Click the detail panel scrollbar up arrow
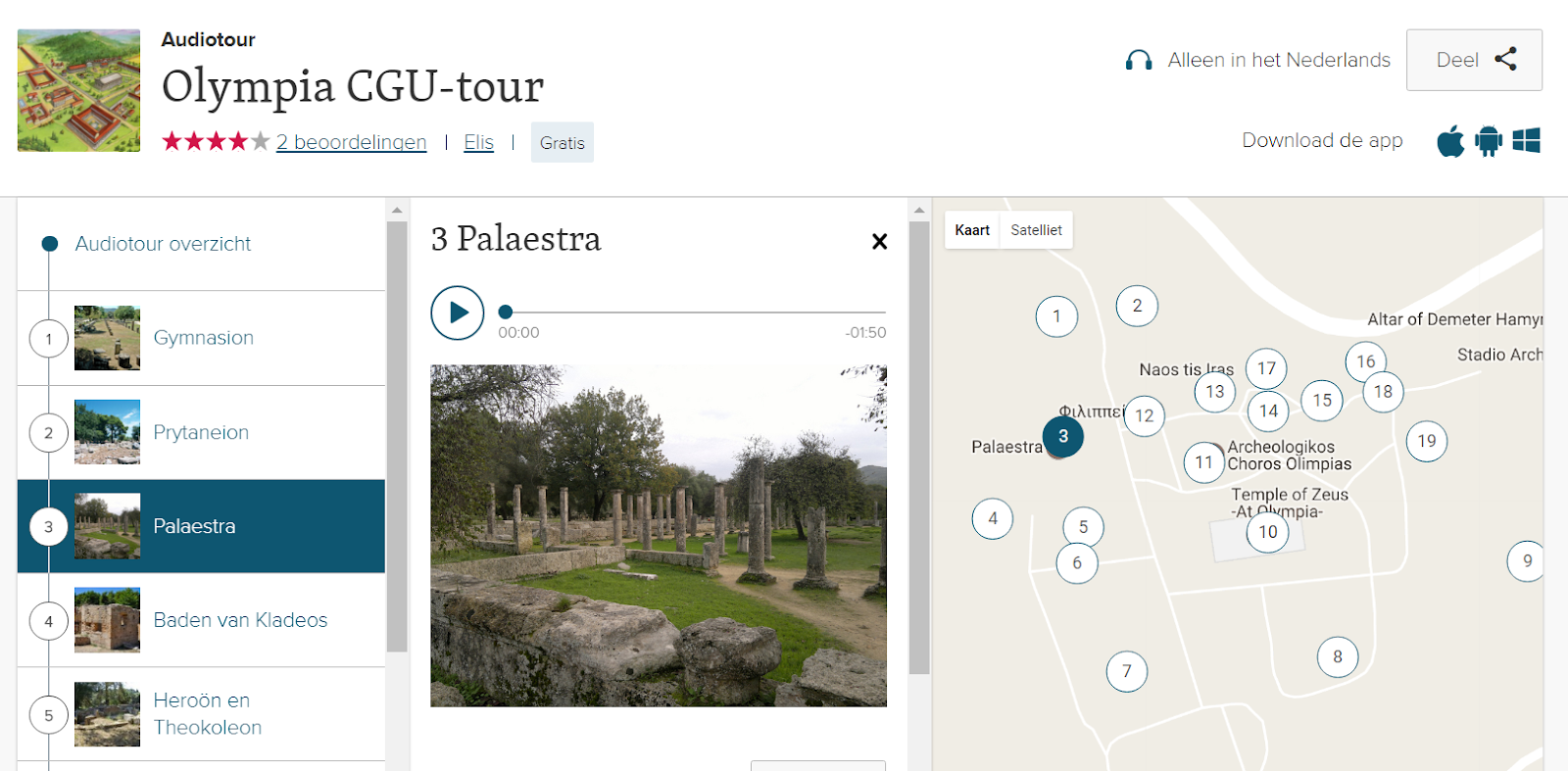This screenshot has height=771, width=1568. 919,210
